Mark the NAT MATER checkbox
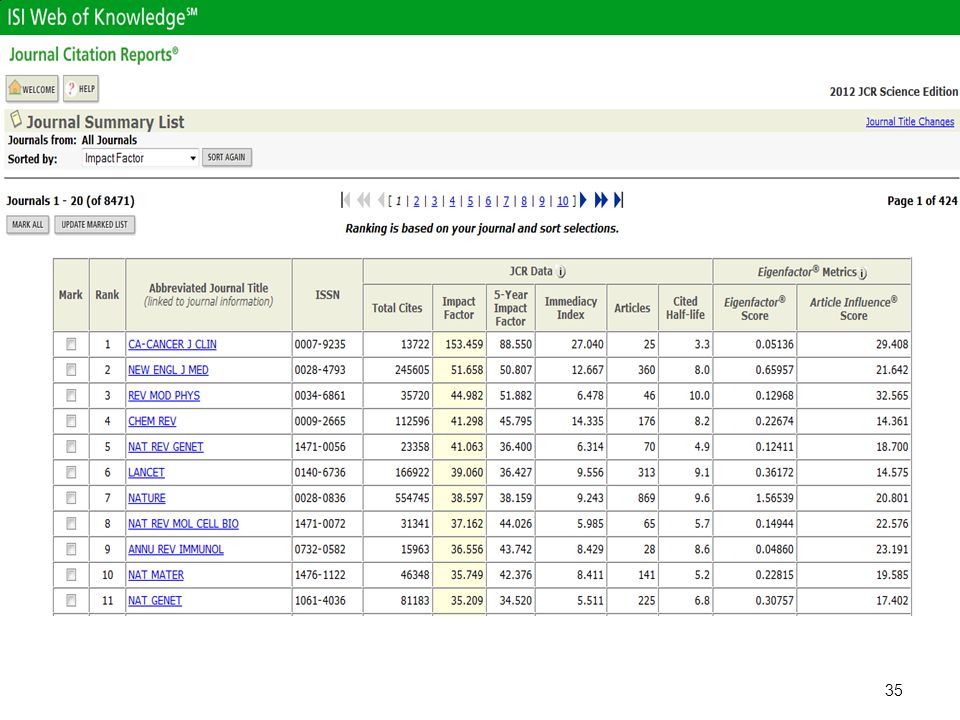 tap(71, 575)
